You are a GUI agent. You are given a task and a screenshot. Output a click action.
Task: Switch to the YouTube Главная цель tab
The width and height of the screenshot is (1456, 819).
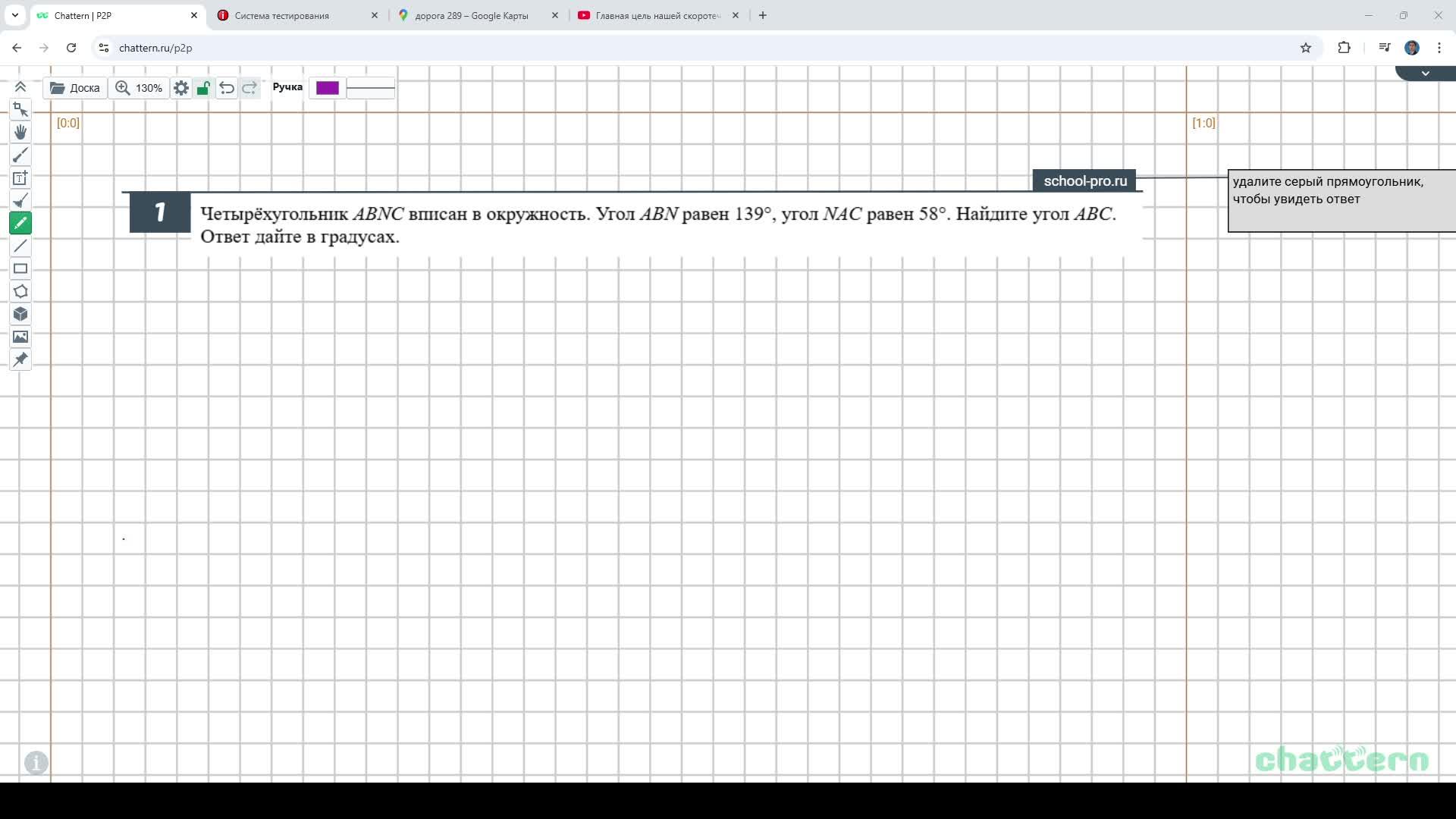658,15
